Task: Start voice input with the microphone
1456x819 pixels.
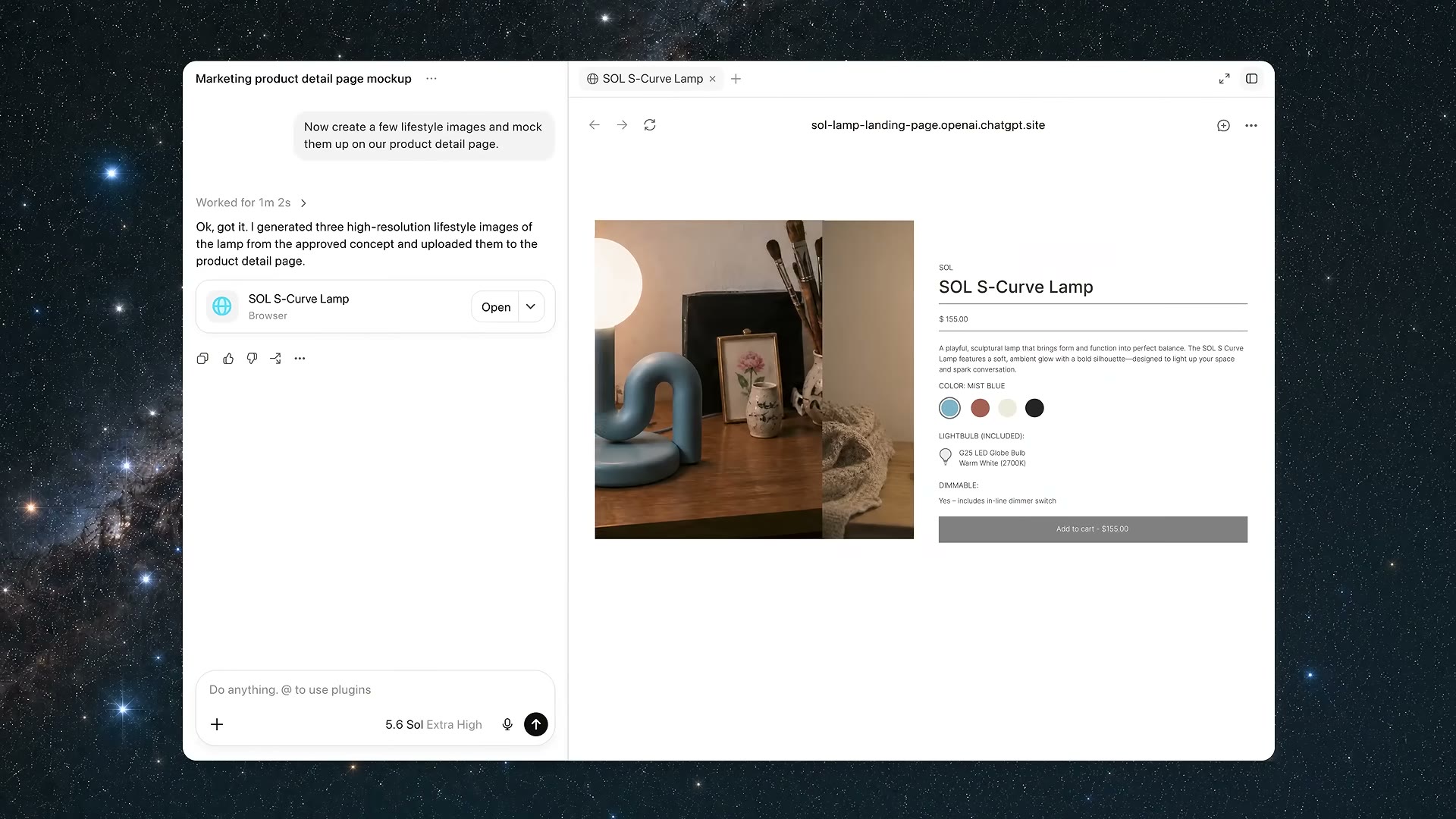Action: 507,724
